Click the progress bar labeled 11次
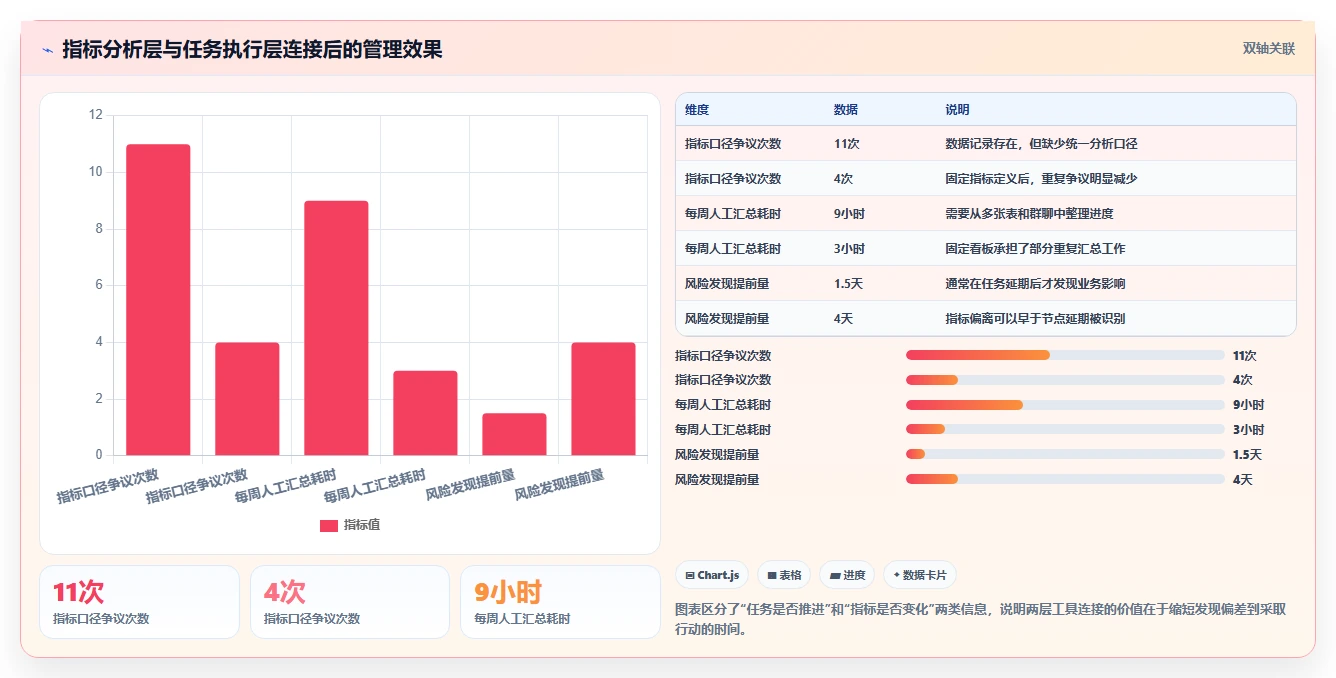The height and width of the screenshot is (678, 1336). 1065,355
